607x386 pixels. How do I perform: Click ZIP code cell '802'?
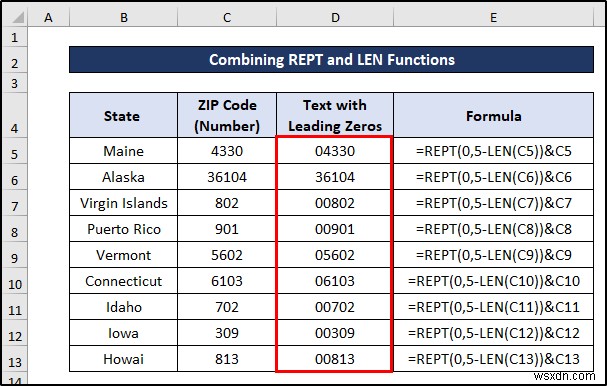click(227, 202)
